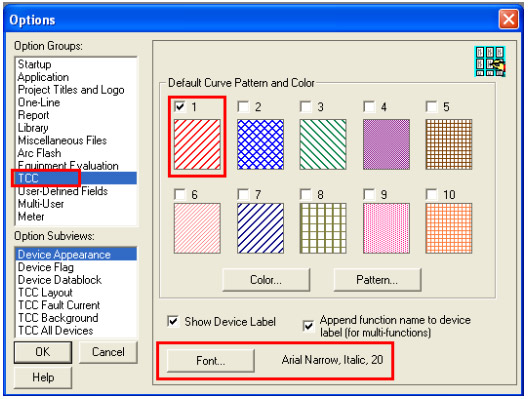Check curve pattern checkbox 9
The image size is (528, 399).
point(369,194)
